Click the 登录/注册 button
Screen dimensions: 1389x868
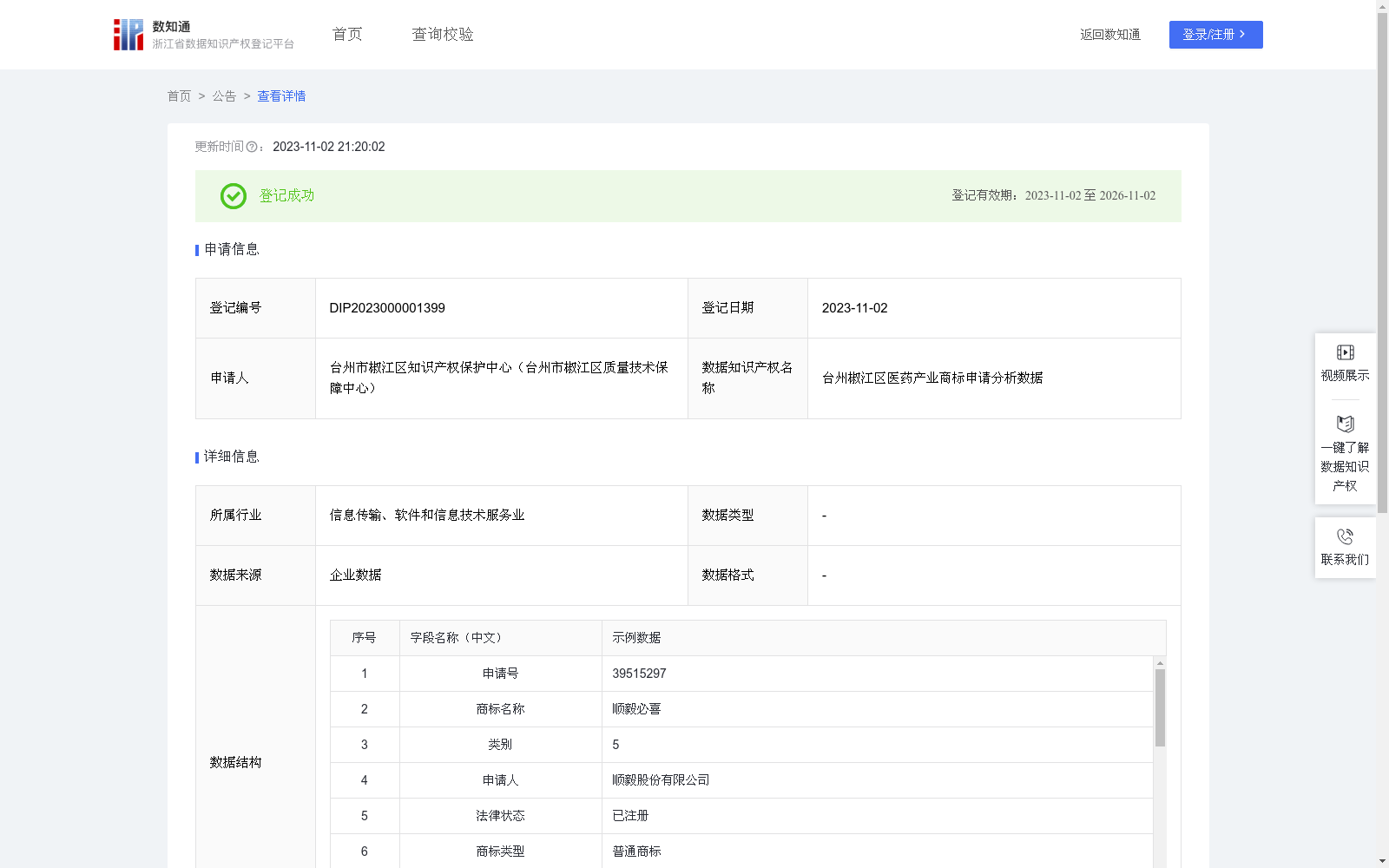1215,35
